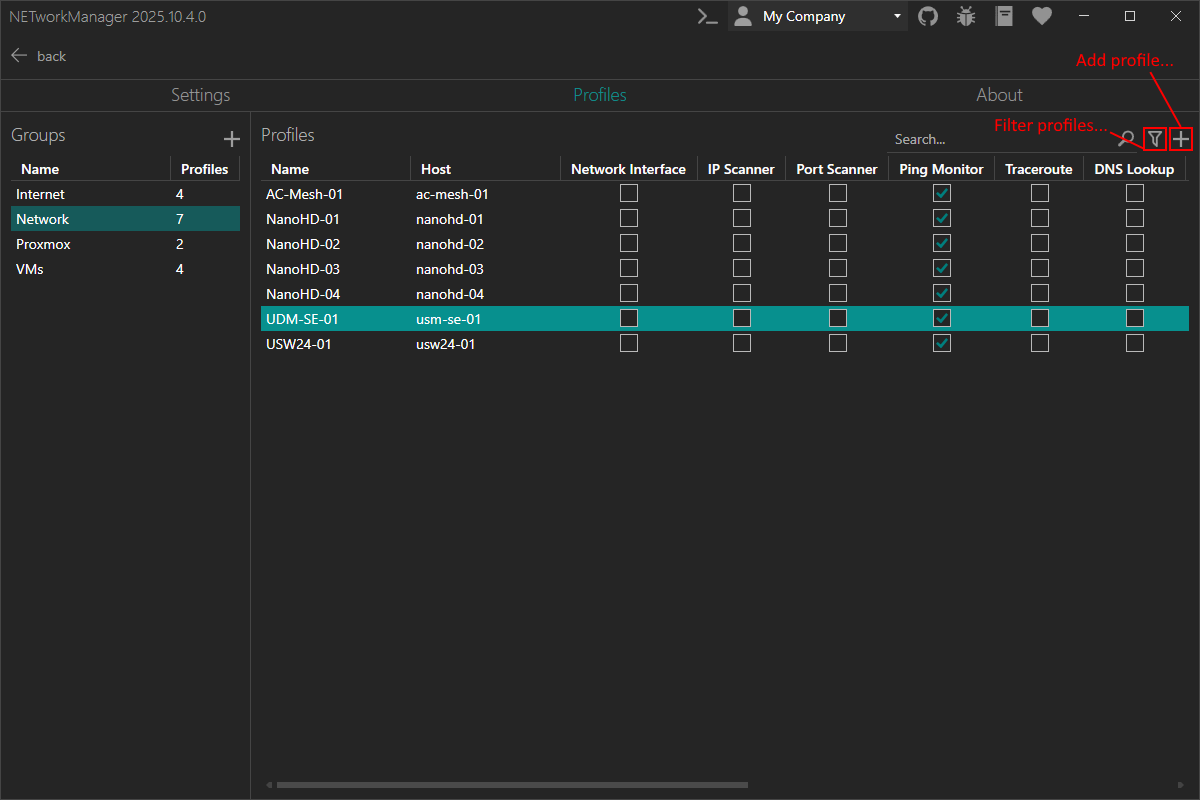Expand the My Company profile dropdown
The width and height of the screenshot is (1200, 800).
pos(897,16)
